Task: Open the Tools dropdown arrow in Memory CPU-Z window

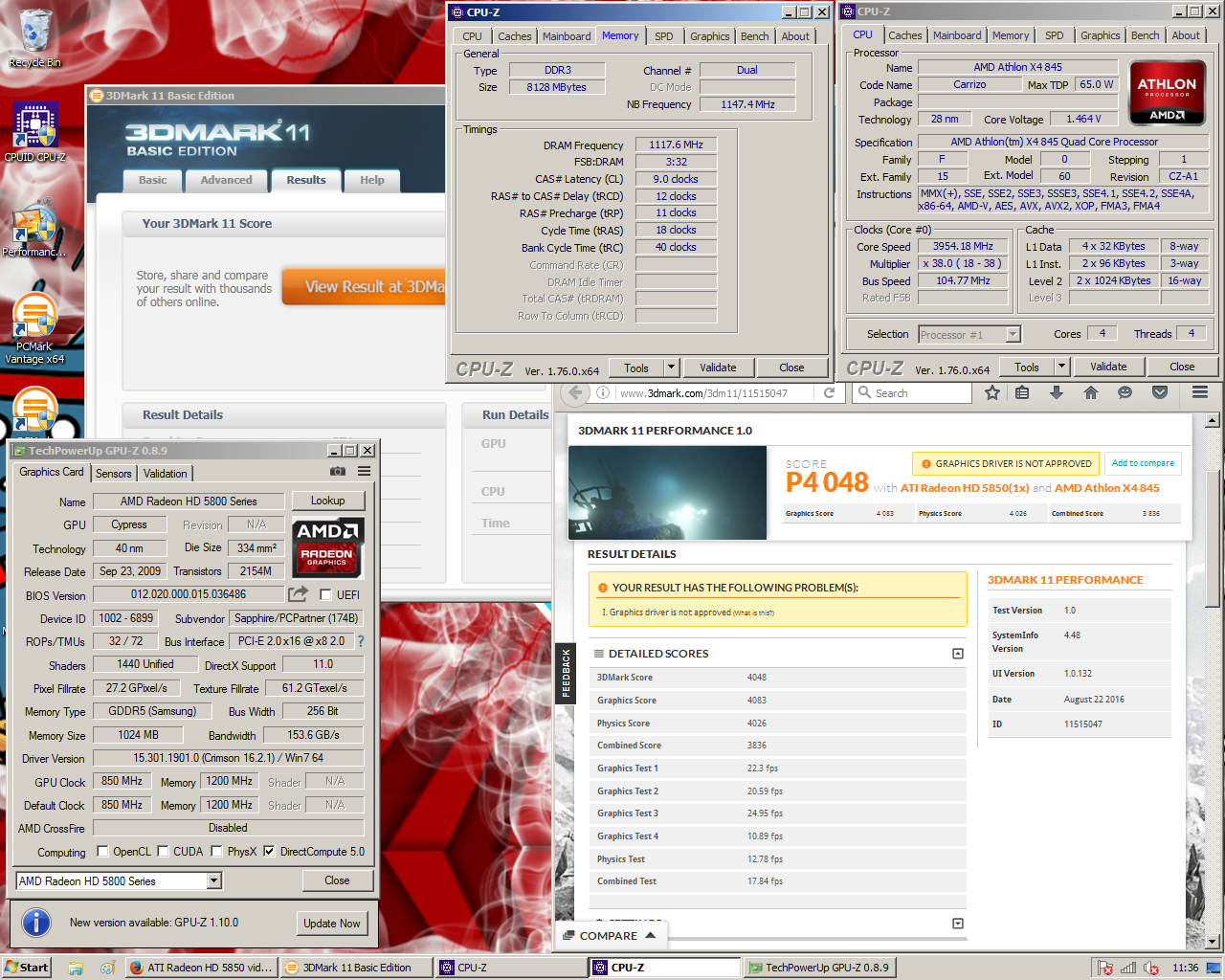Action: pyautogui.click(x=672, y=367)
